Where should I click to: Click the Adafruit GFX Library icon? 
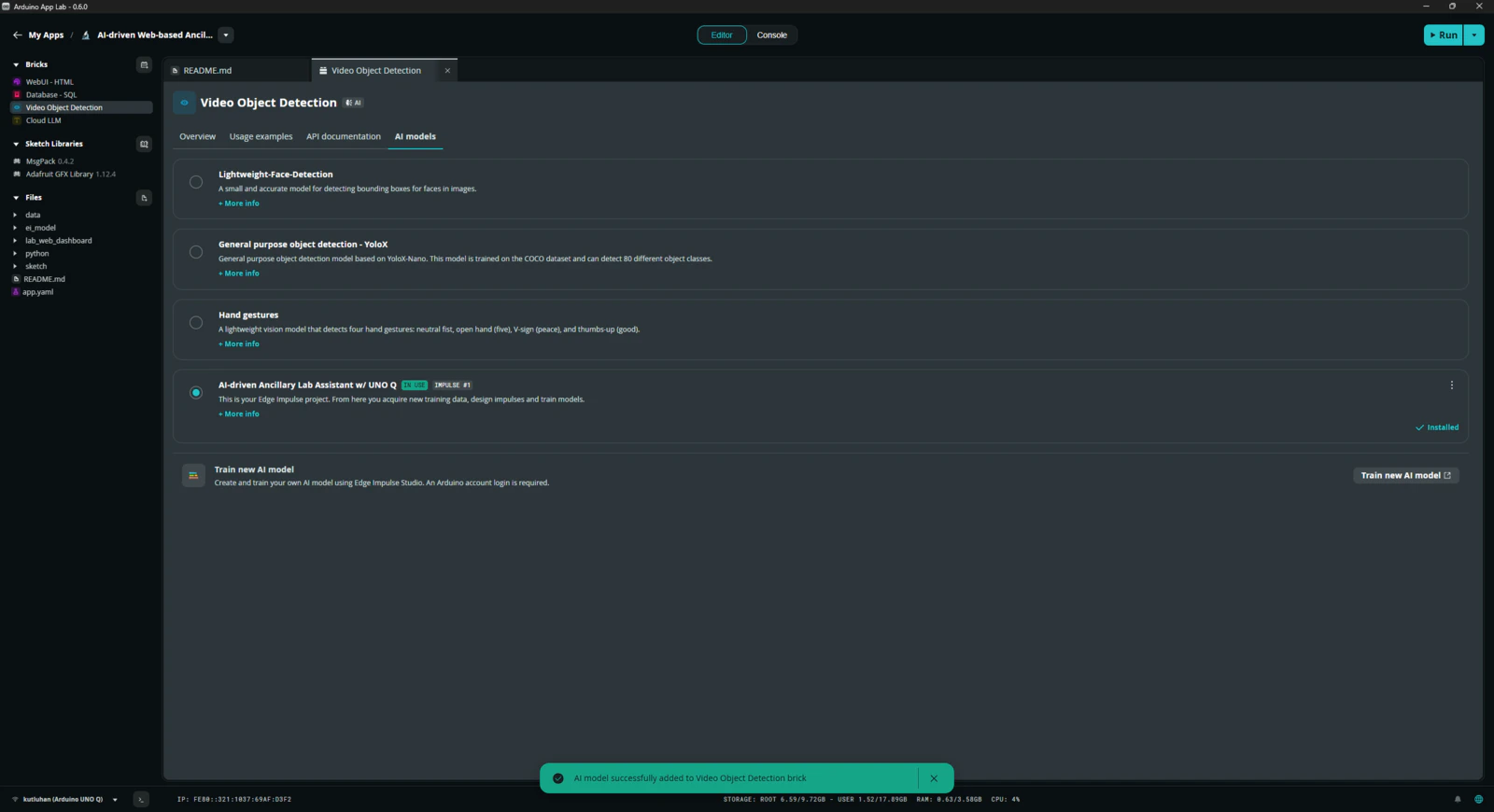coord(17,175)
